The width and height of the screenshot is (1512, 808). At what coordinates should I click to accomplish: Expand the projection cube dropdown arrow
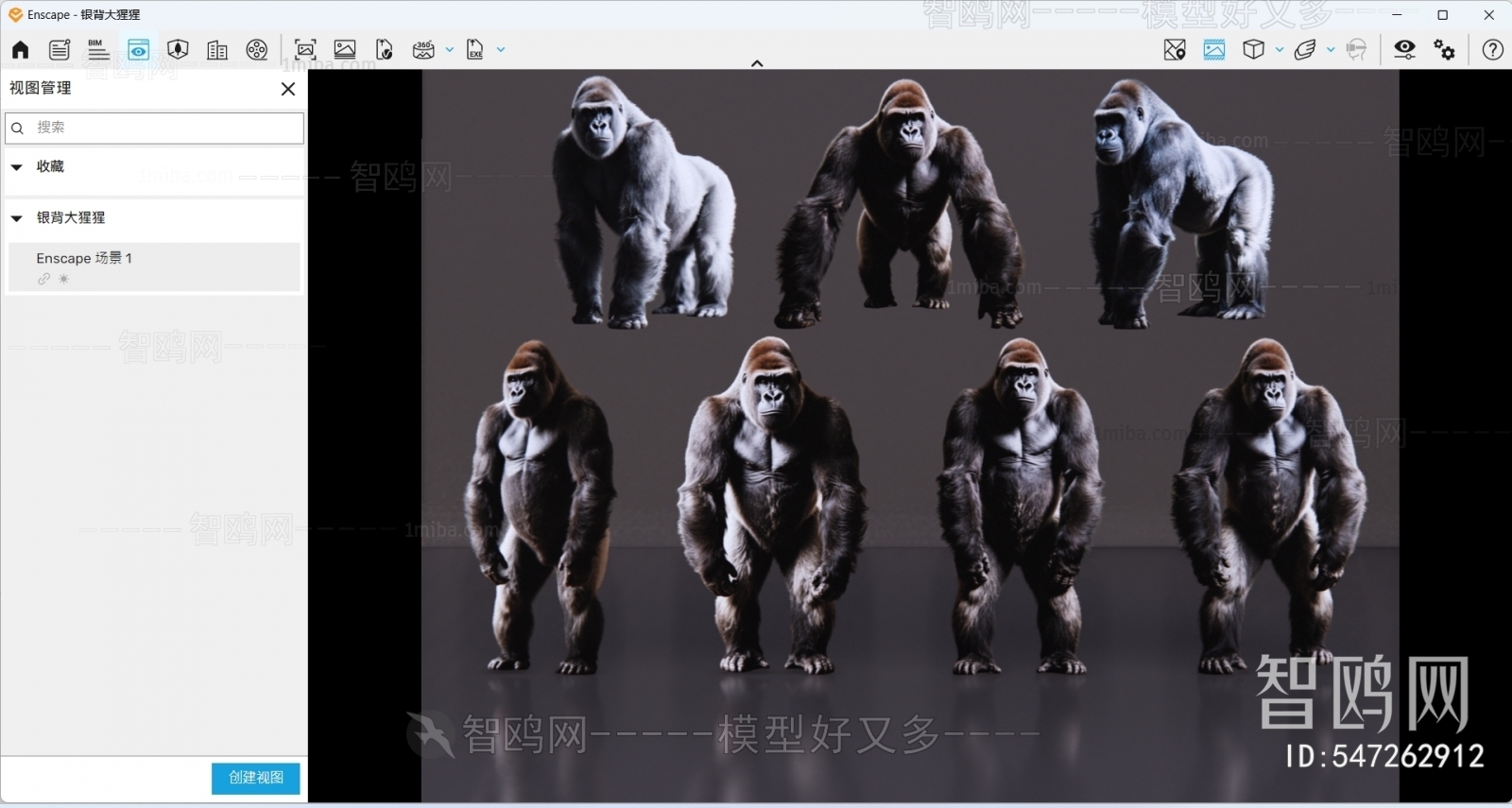(1280, 50)
